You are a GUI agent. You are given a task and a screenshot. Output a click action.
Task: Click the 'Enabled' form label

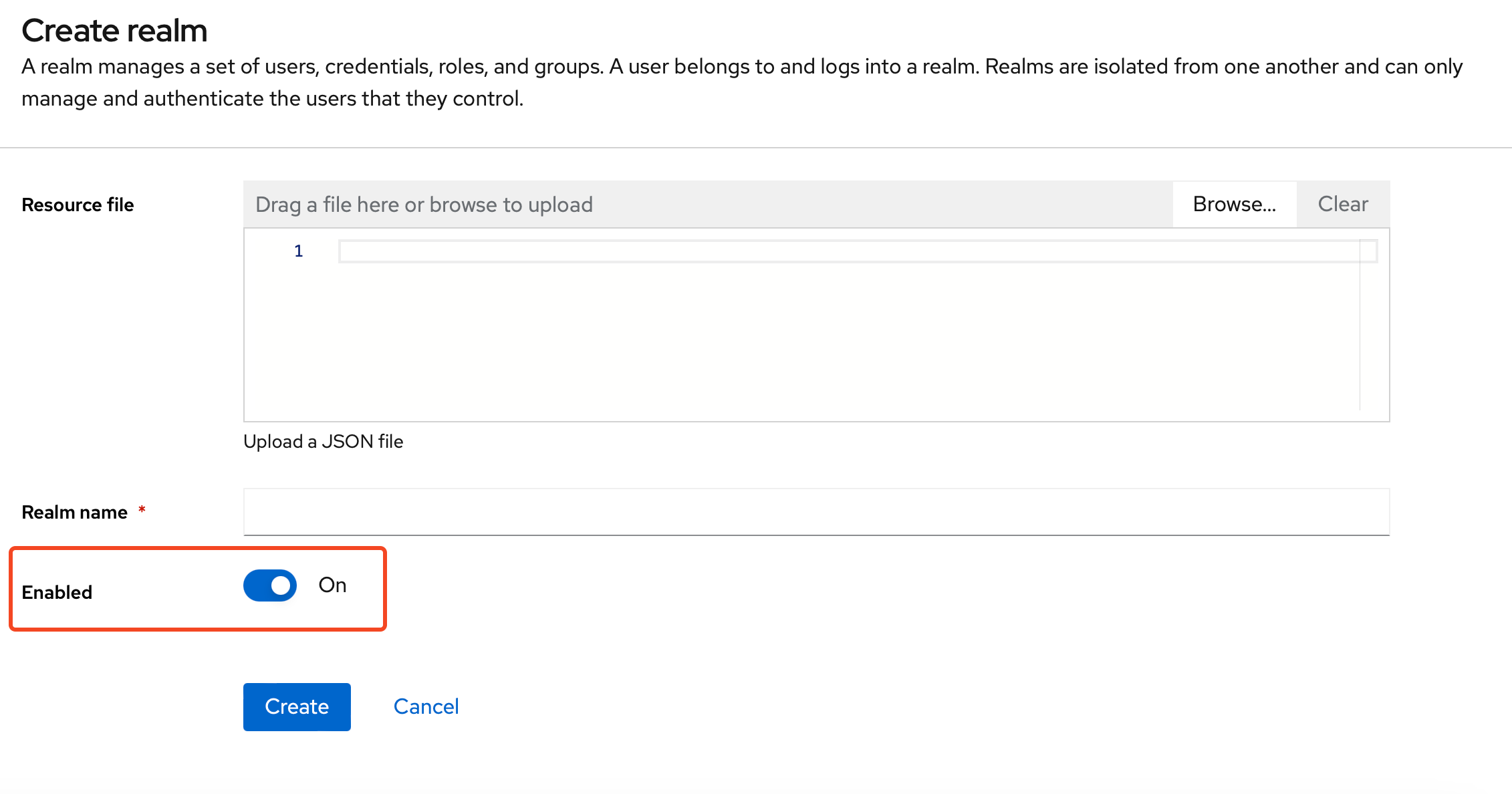pyautogui.click(x=57, y=593)
